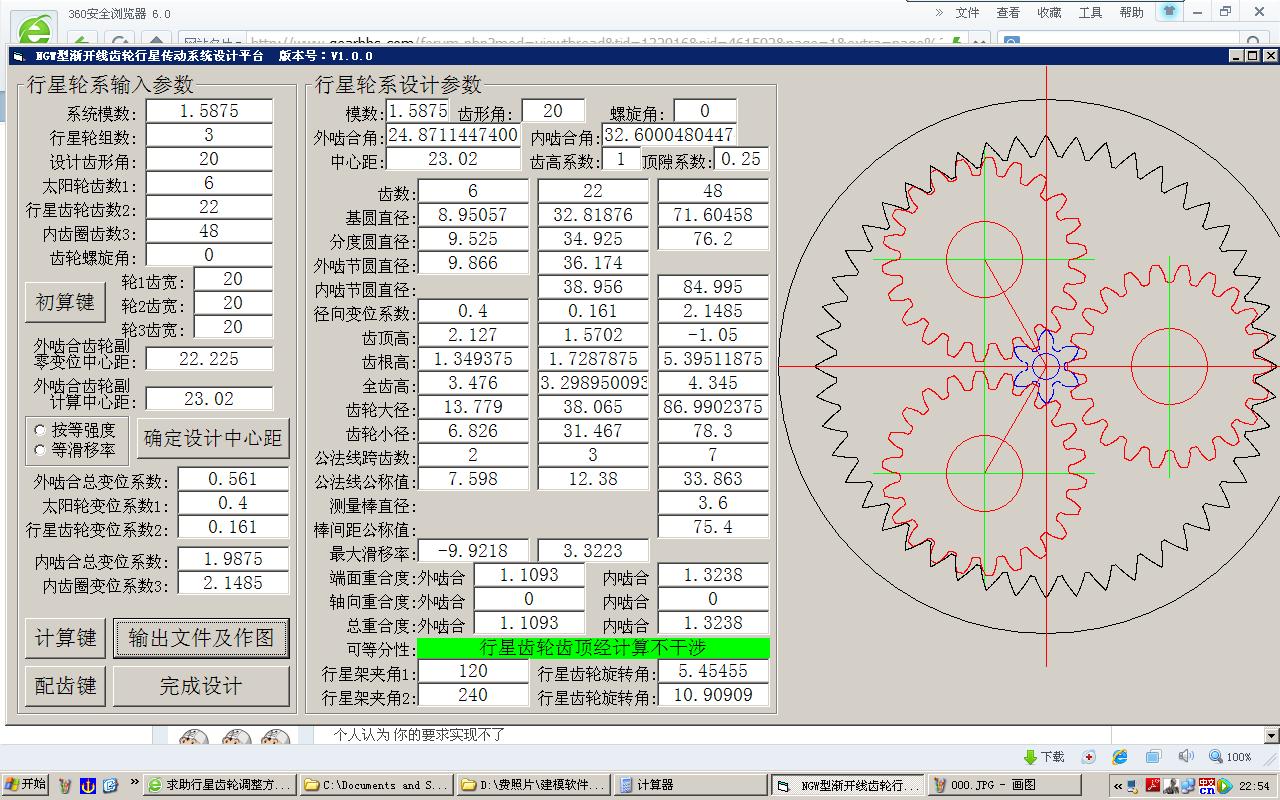Click the 测量棒直径 value 3.6
1280x800 pixels.
(x=713, y=503)
